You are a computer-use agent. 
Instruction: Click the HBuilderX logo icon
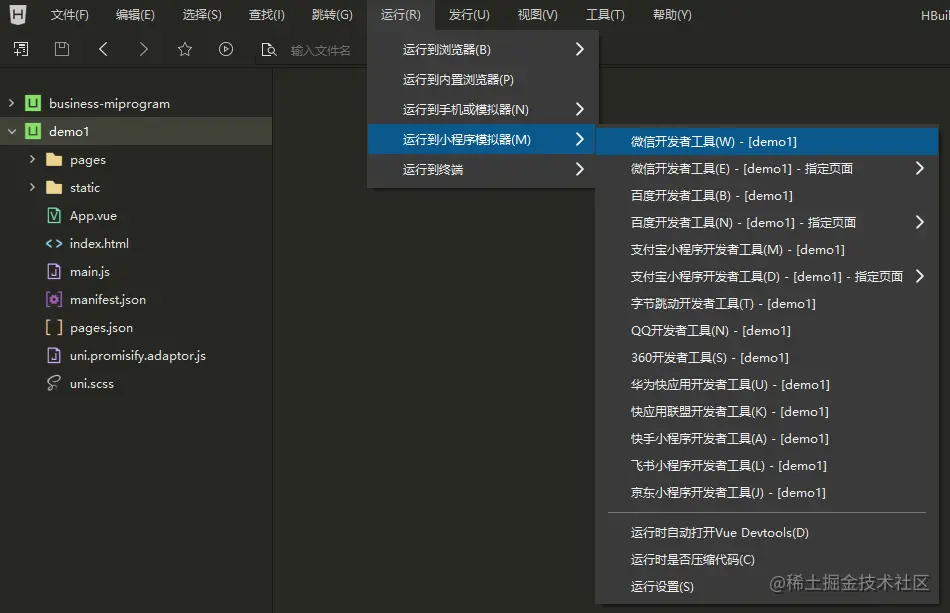[18, 15]
